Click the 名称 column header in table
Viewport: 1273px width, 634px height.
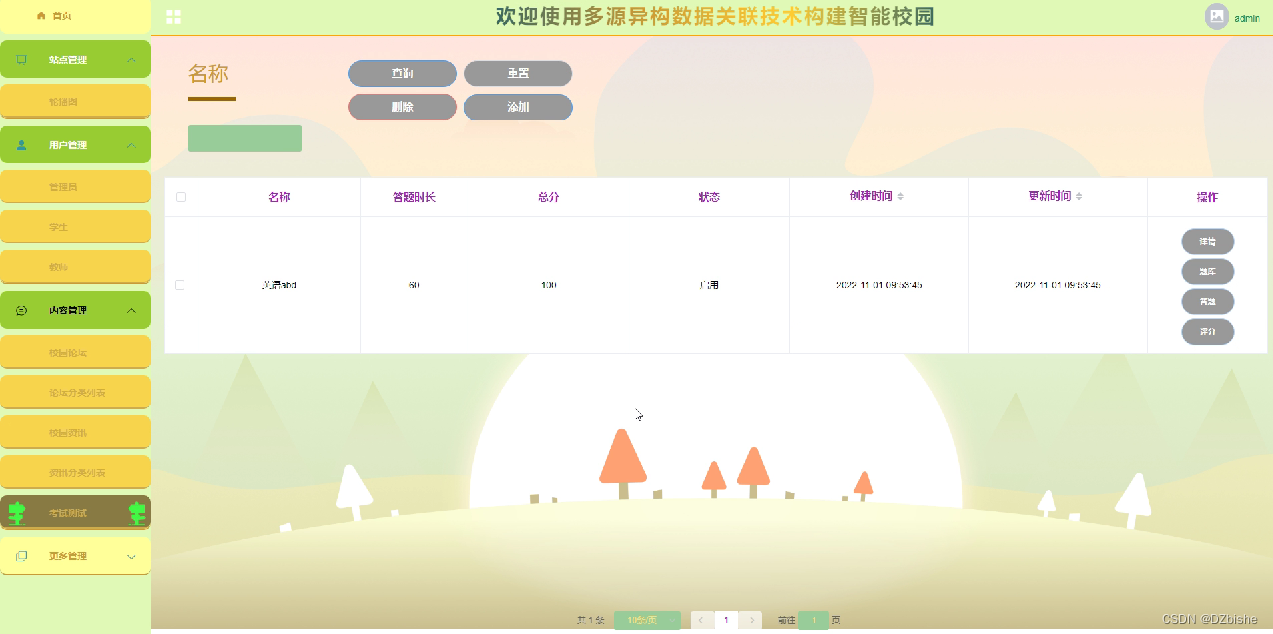[279, 197]
